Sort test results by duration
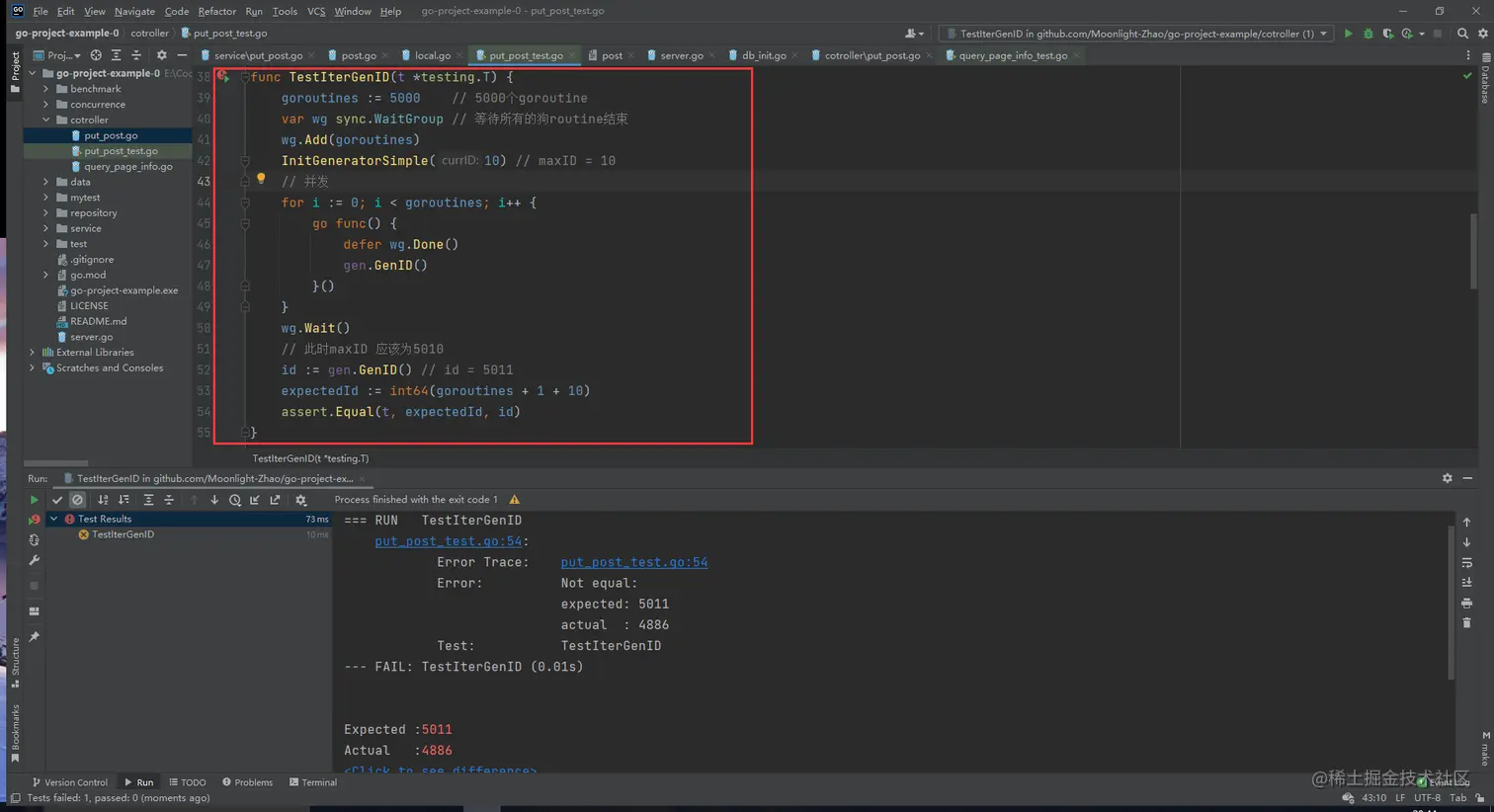 point(124,500)
